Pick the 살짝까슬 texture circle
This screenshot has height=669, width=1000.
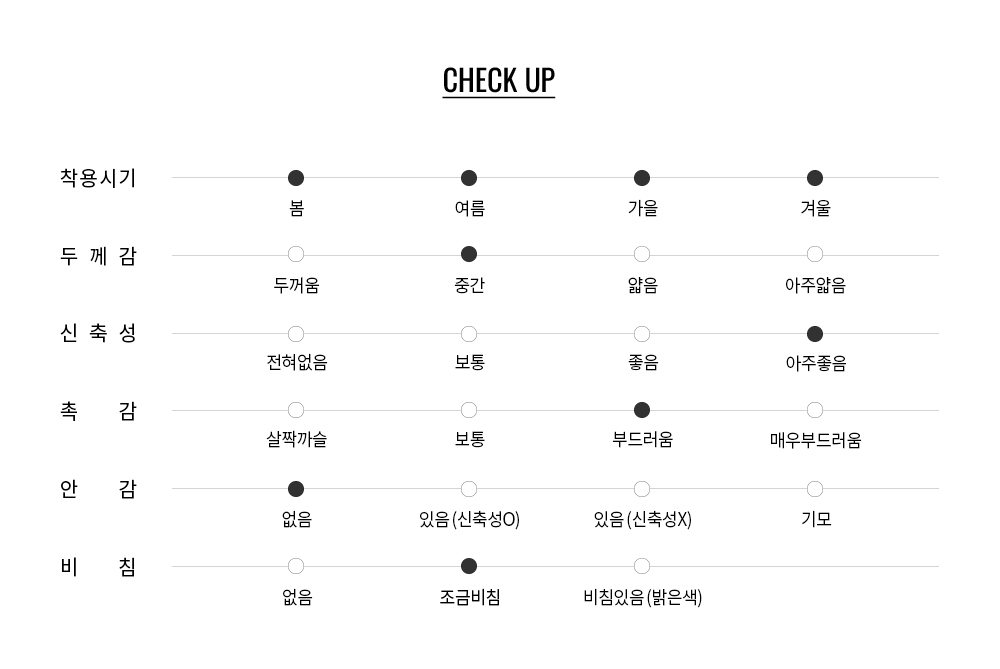click(296, 410)
